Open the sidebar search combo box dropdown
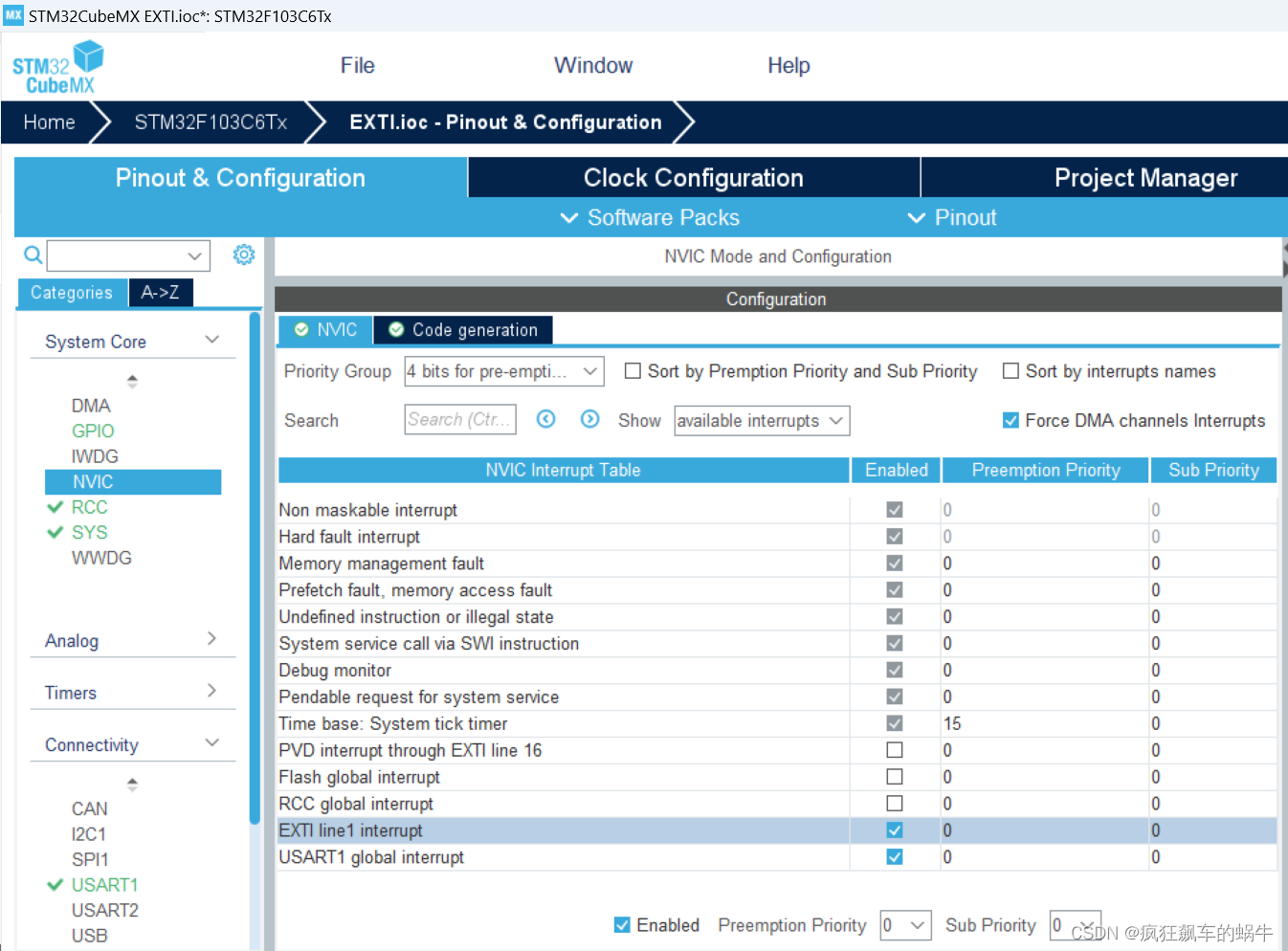 [194, 255]
